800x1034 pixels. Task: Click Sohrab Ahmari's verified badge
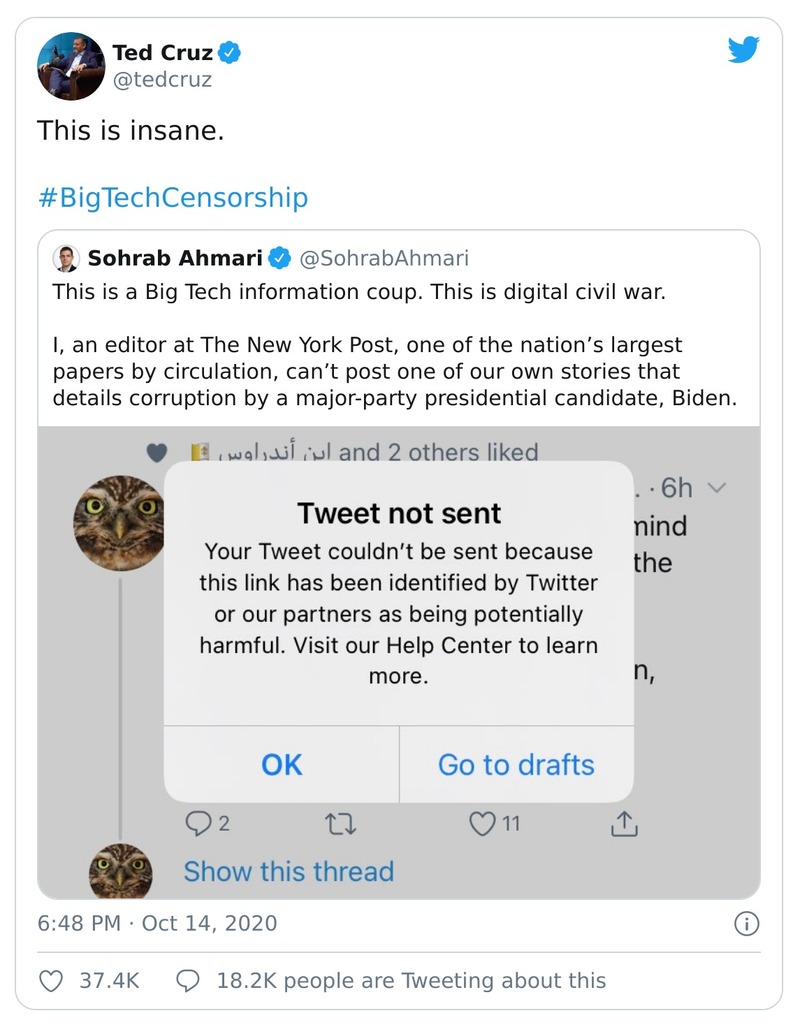pyautogui.click(x=281, y=259)
